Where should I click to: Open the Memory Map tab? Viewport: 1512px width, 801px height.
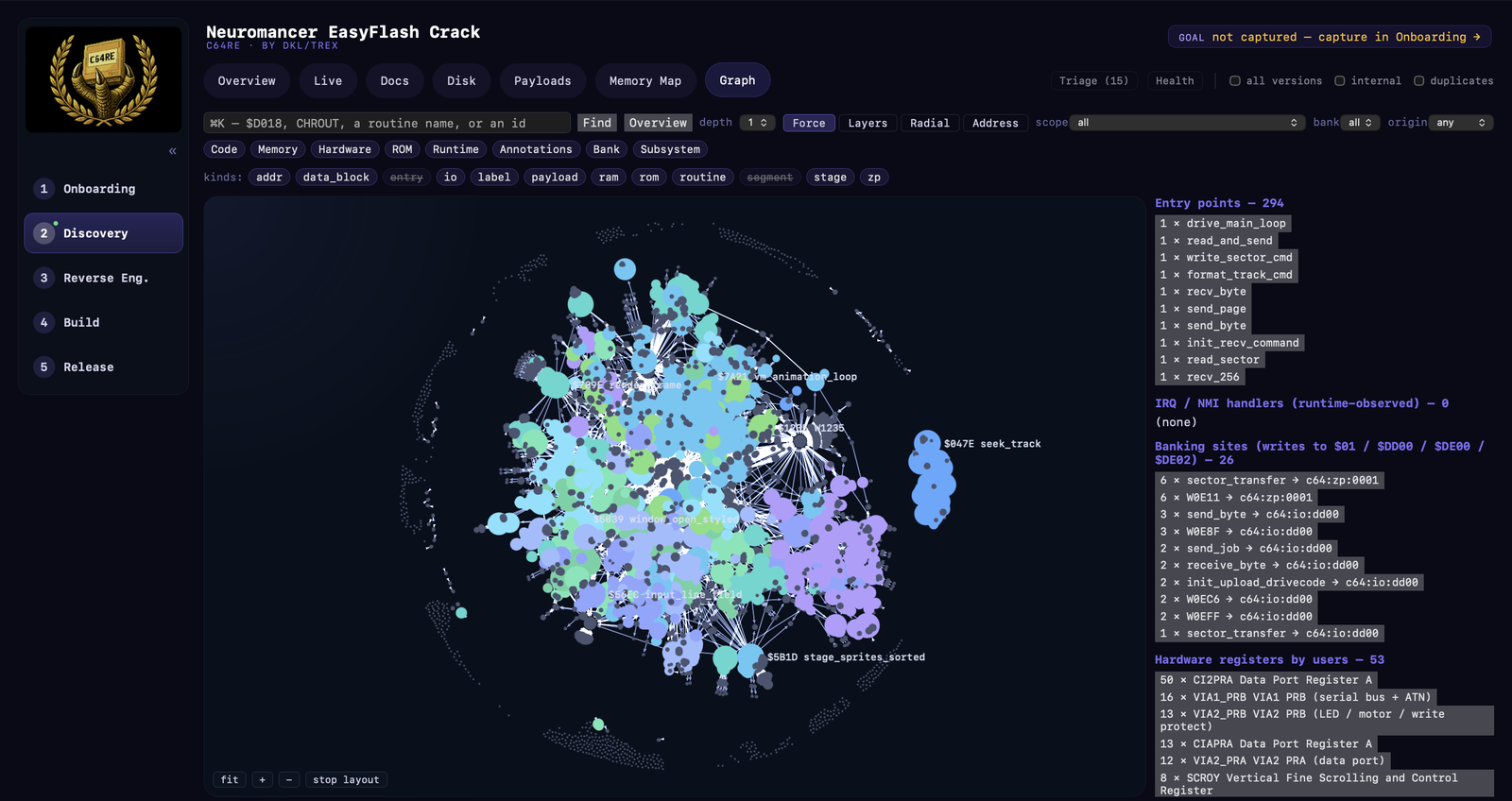(644, 81)
